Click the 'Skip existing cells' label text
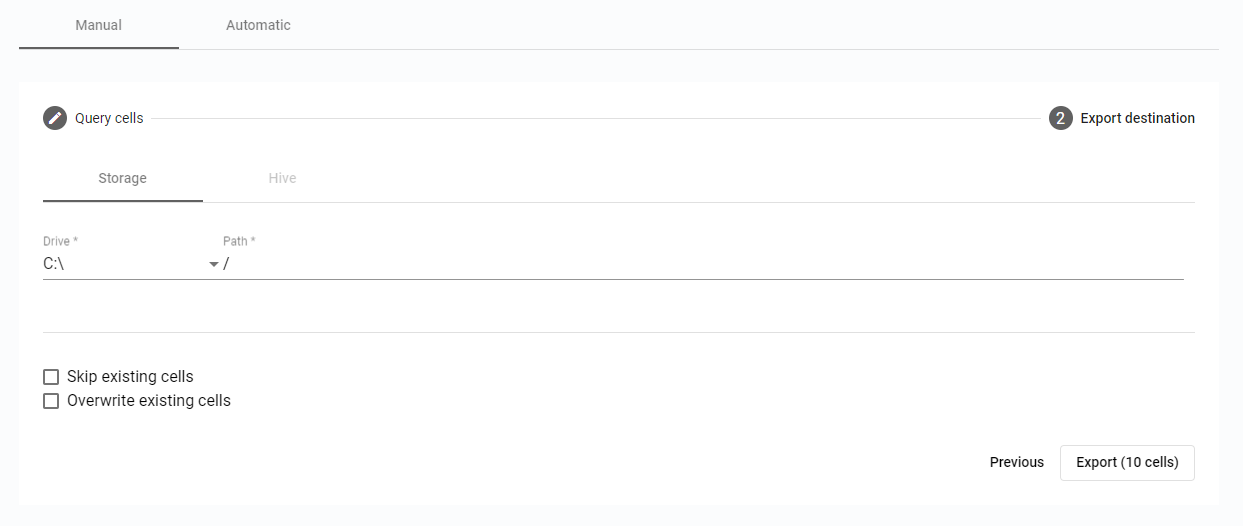The width and height of the screenshot is (1243, 526). click(x=130, y=377)
